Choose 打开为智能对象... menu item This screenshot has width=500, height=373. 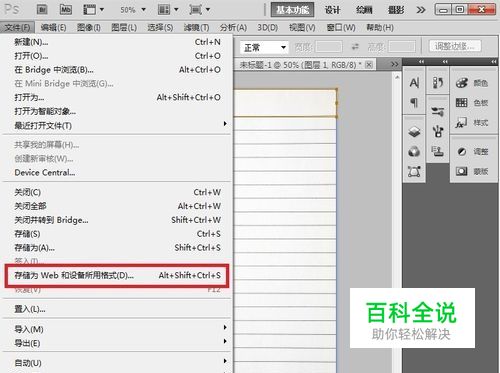pyautogui.click(x=117, y=111)
